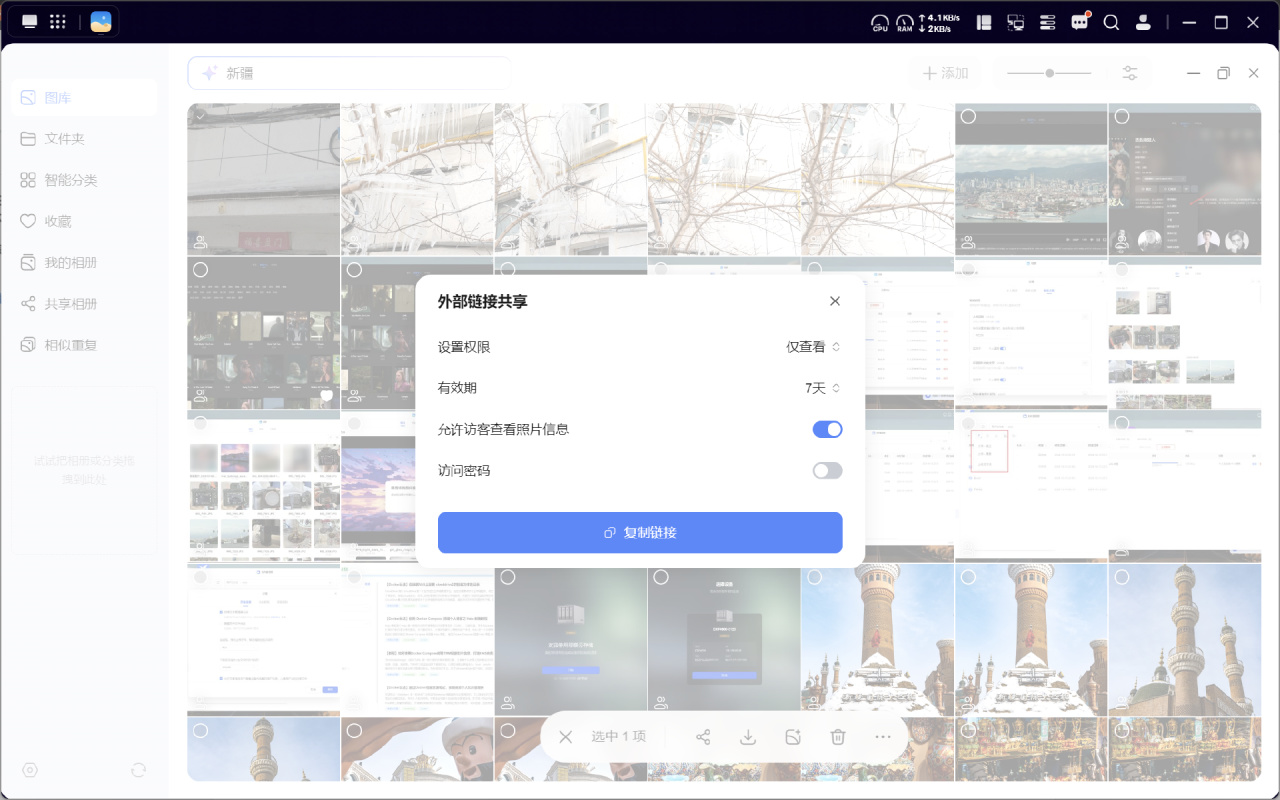Click the Photos app icon in system bar
This screenshot has width=1280, height=800.
101,22
